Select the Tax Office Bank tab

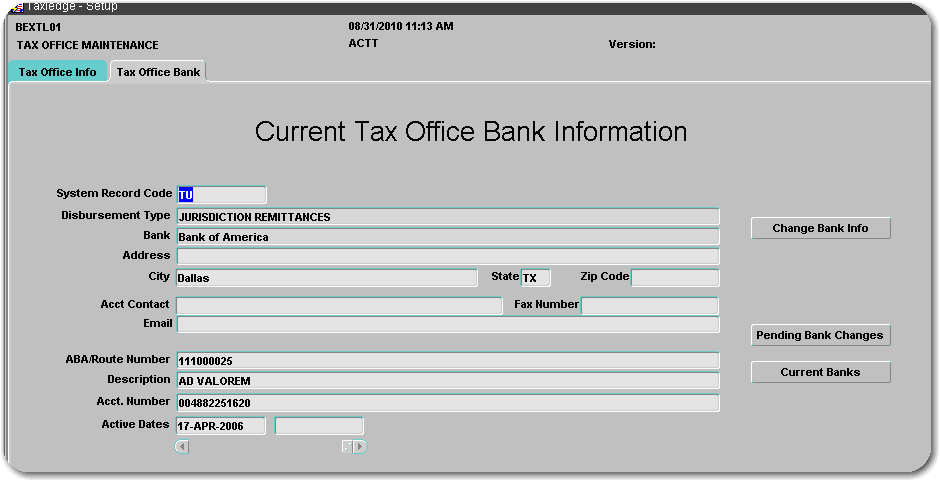click(158, 72)
